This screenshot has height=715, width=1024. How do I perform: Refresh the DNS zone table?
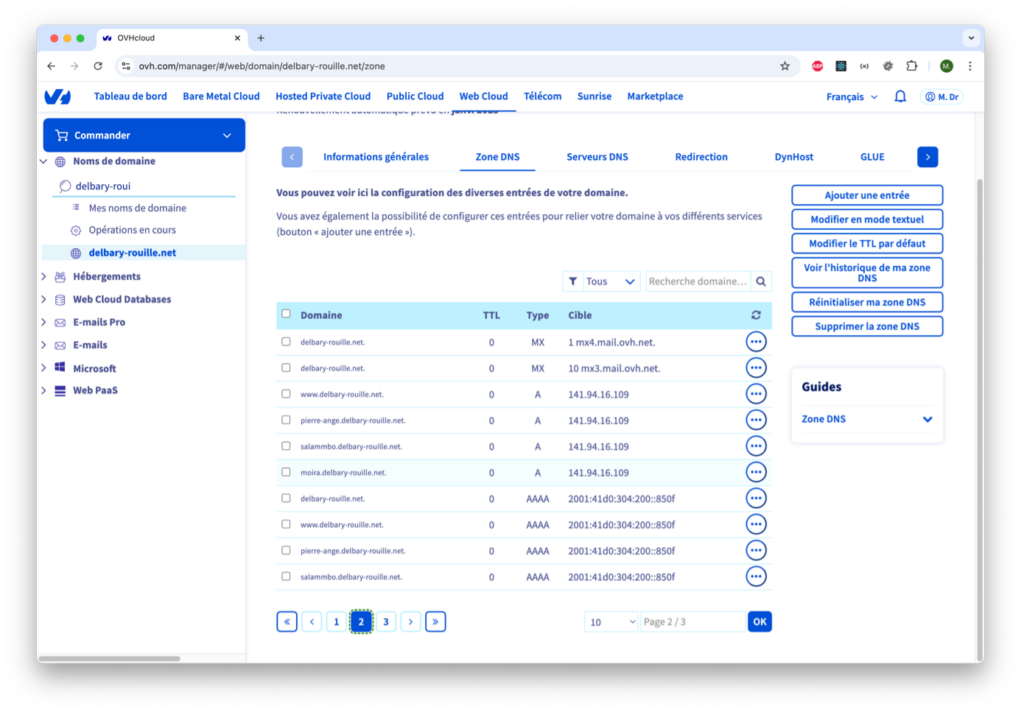tap(756, 315)
